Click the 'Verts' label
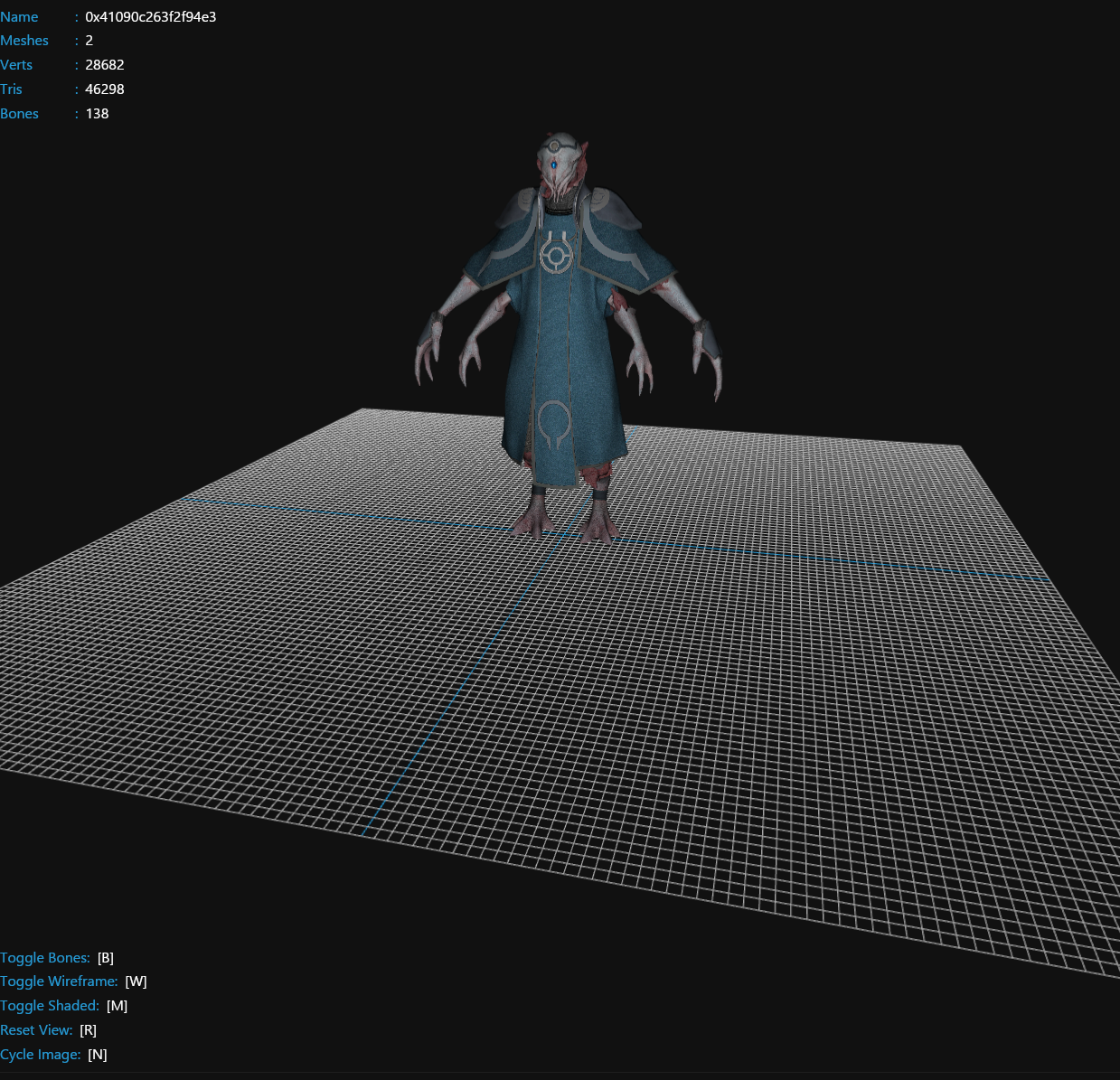 point(16,65)
